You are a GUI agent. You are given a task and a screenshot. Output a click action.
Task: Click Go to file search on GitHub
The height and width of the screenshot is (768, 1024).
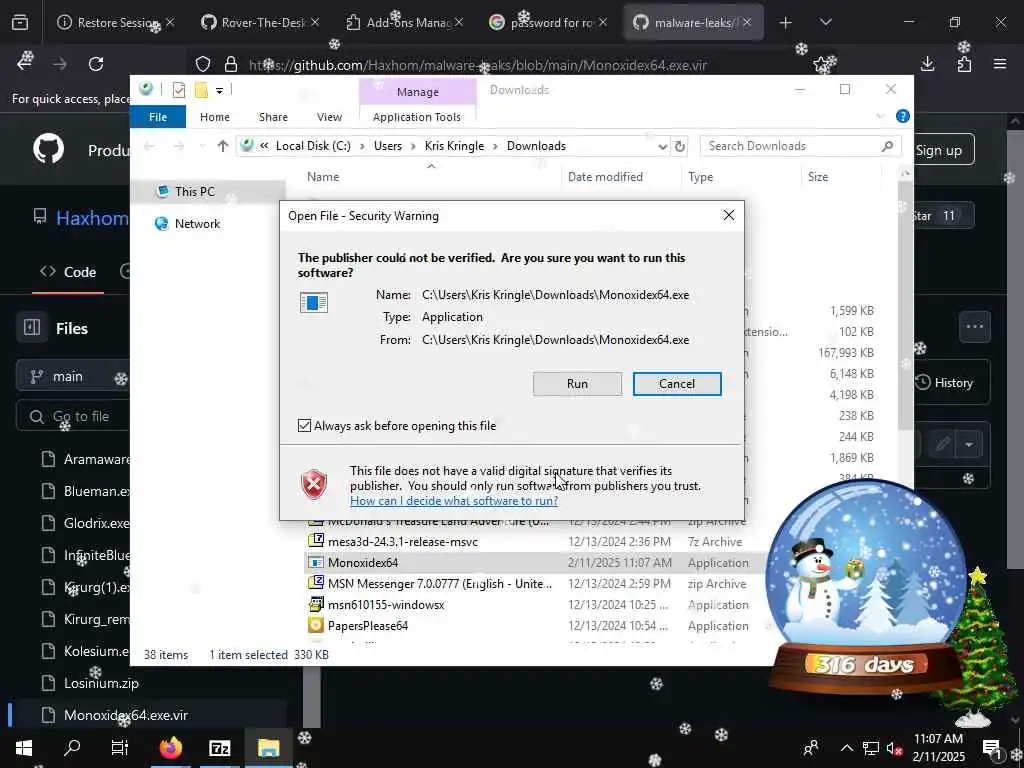pyautogui.click(x=73, y=417)
